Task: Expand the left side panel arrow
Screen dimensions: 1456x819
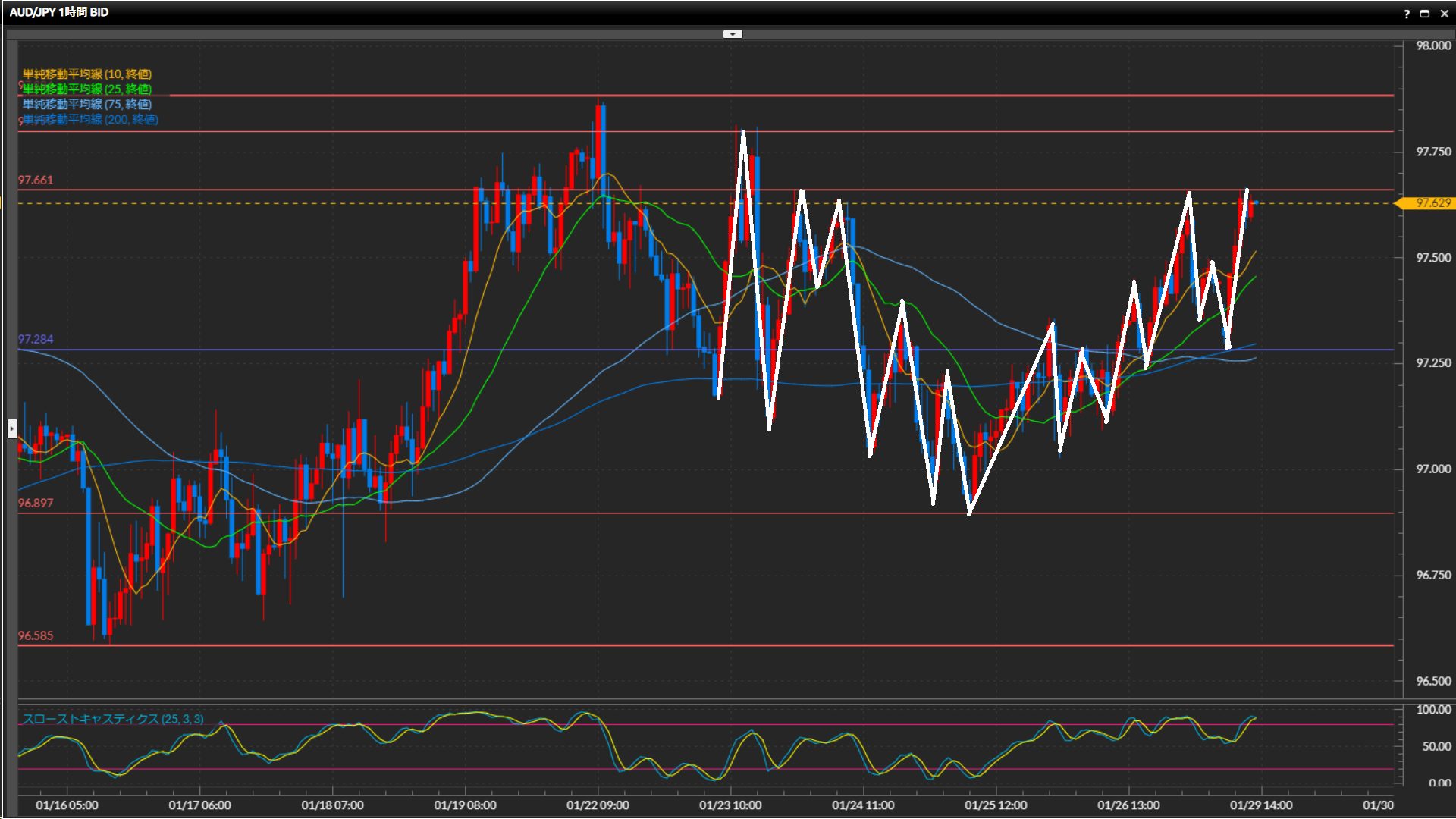Action: [x=12, y=429]
